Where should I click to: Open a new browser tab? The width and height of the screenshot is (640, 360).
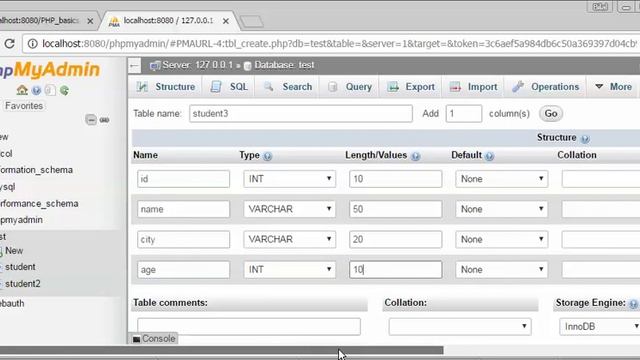point(252,22)
